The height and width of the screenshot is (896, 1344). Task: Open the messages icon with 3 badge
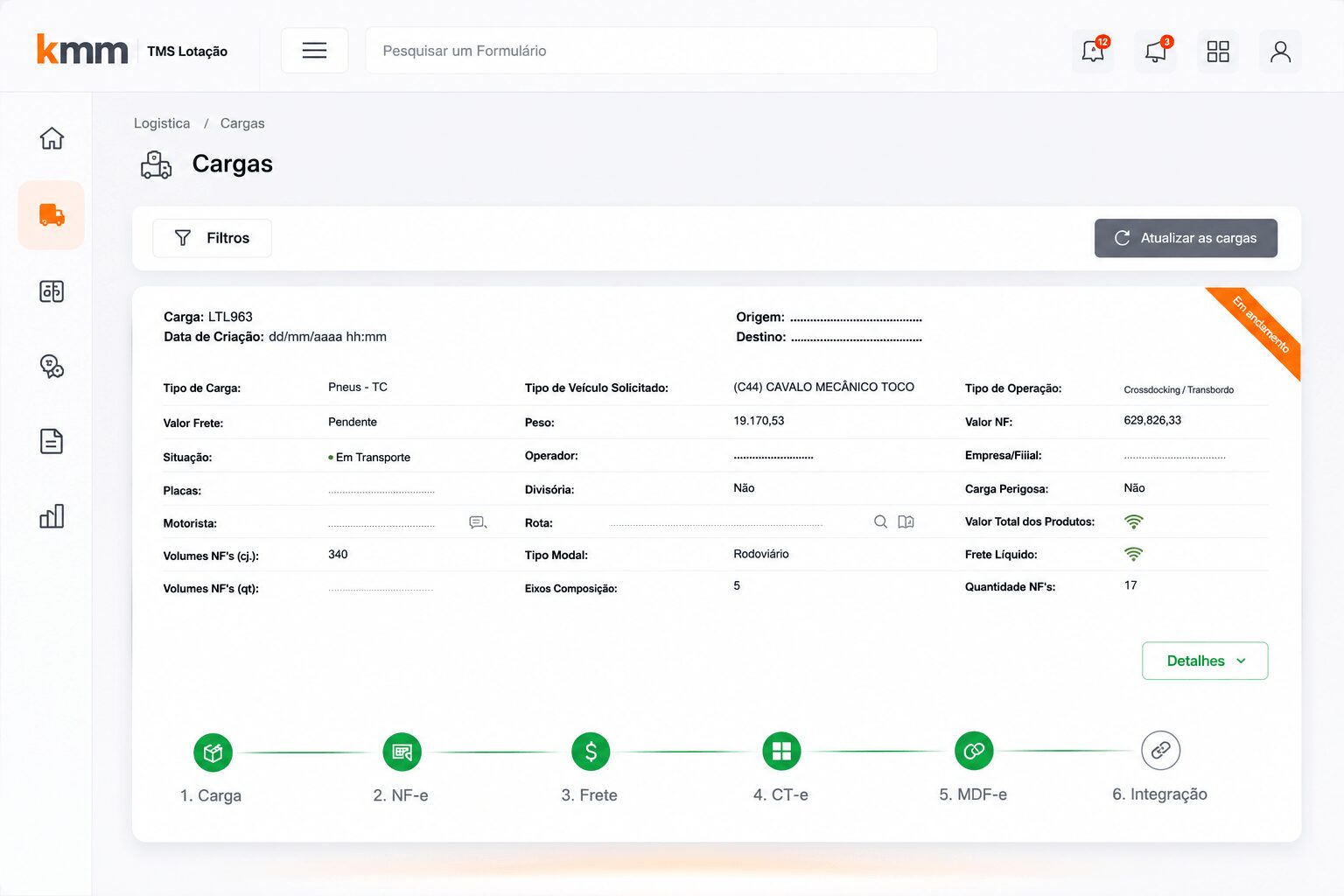pyautogui.click(x=1156, y=51)
